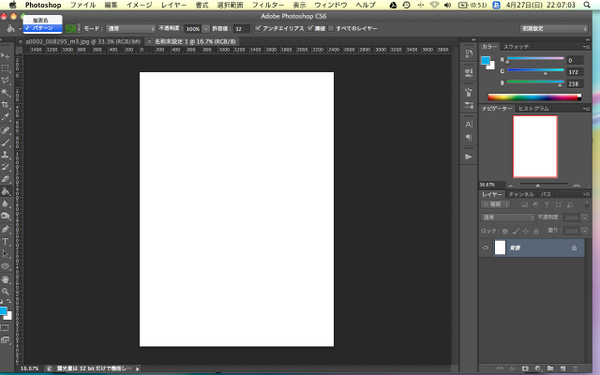
Task: Select the History Brush tool
Action: click(5, 167)
